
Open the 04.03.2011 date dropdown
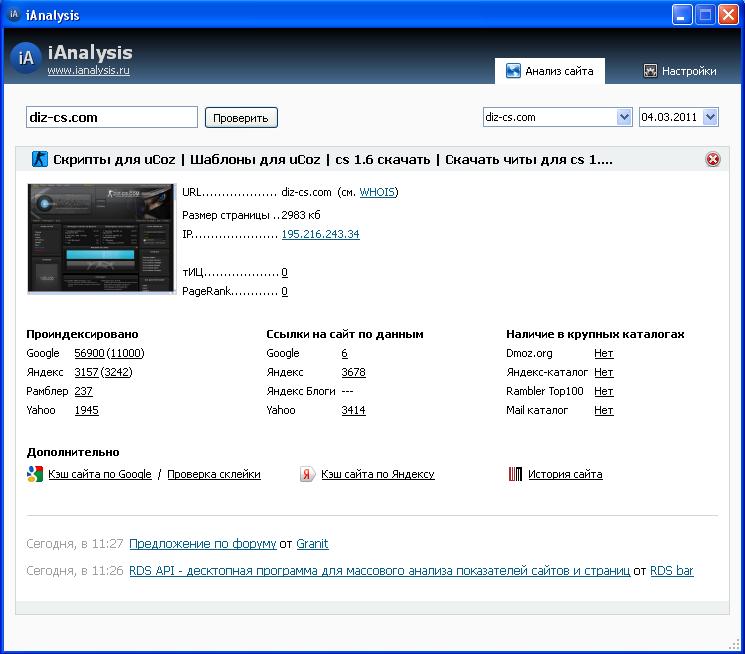(710, 117)
